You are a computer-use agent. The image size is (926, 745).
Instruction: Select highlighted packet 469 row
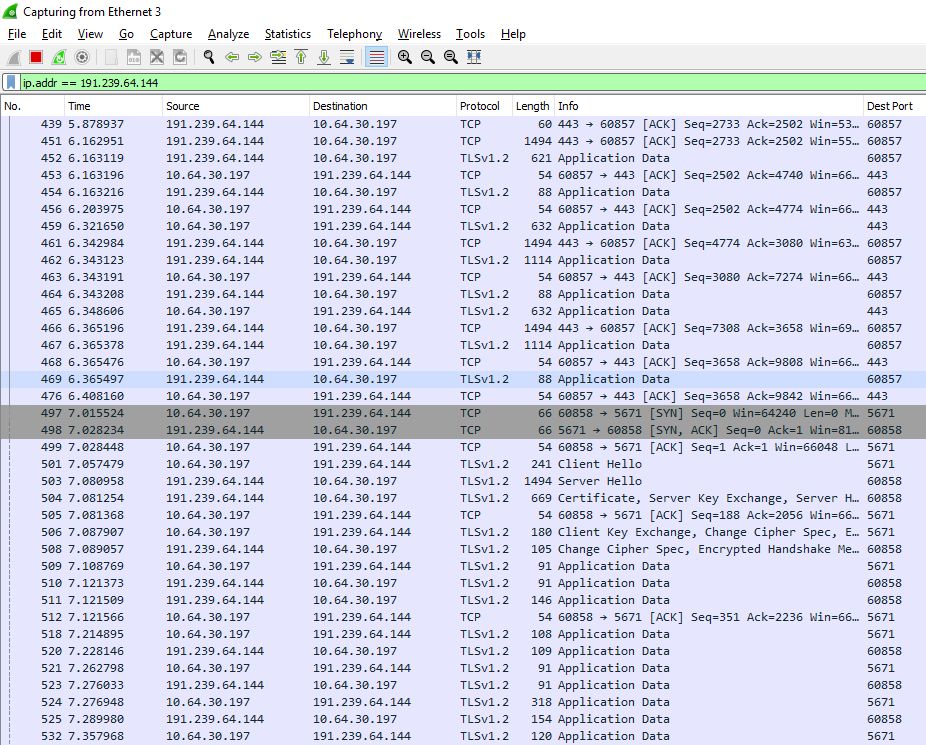(463, 379)
